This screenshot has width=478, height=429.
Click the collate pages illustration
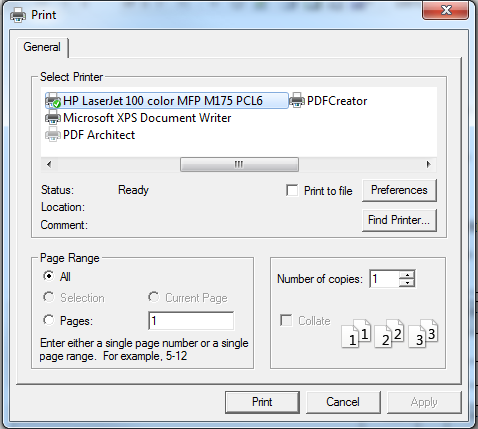tap(389, 334)
